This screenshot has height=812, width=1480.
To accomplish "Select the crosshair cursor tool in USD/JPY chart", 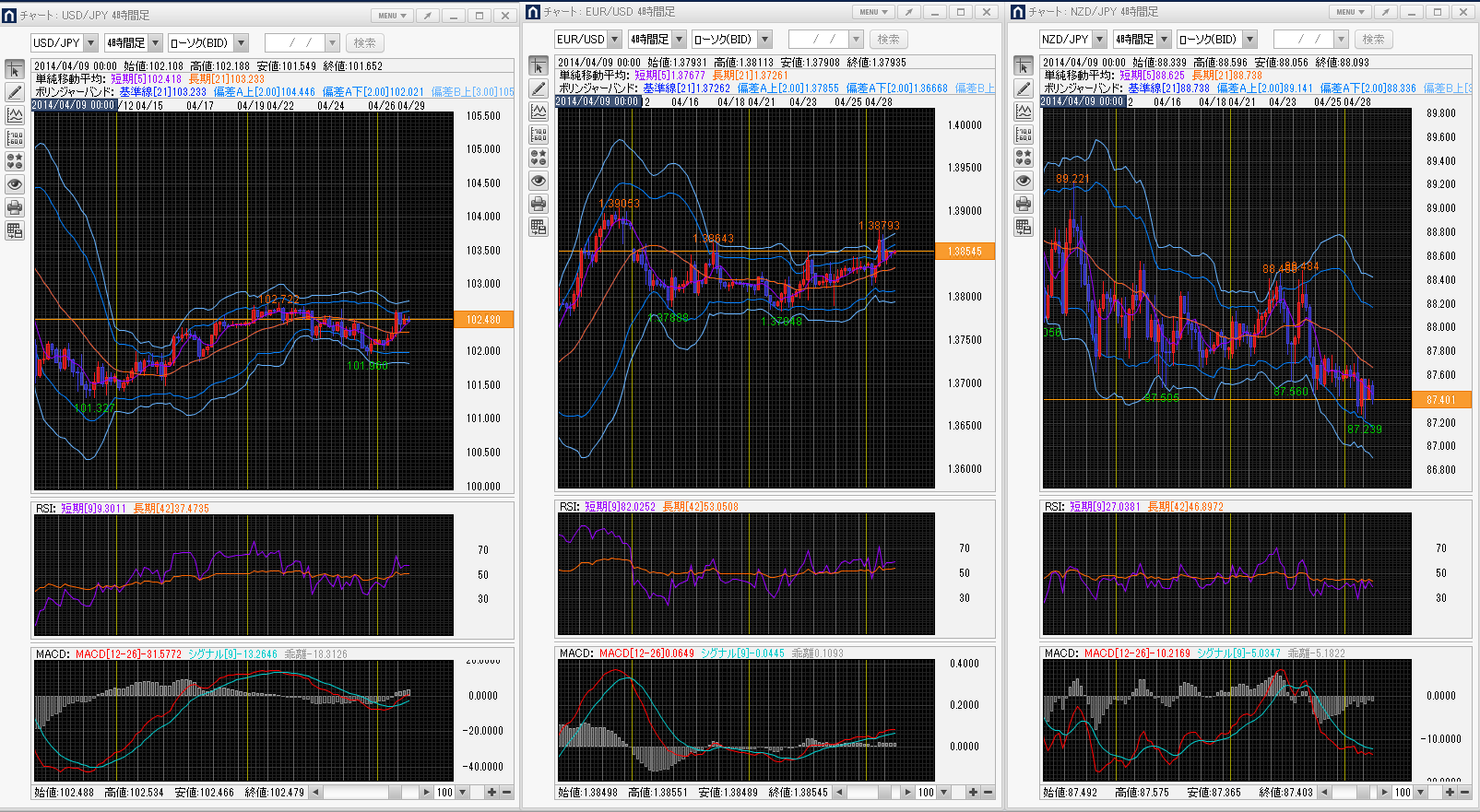I will click(x=15, y=70).
